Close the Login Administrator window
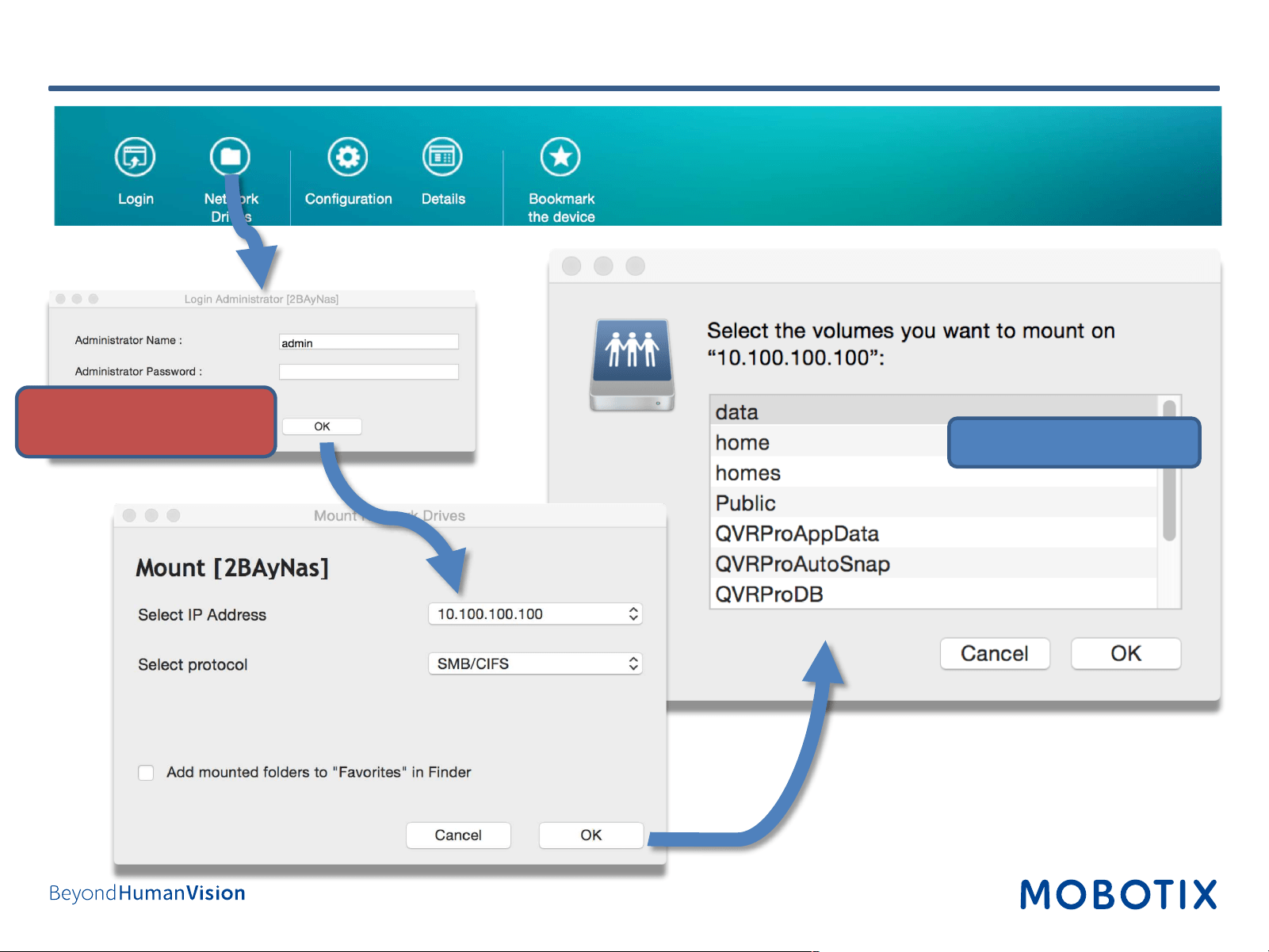The width and height of the screenshot is (1269, 952). 60,299
